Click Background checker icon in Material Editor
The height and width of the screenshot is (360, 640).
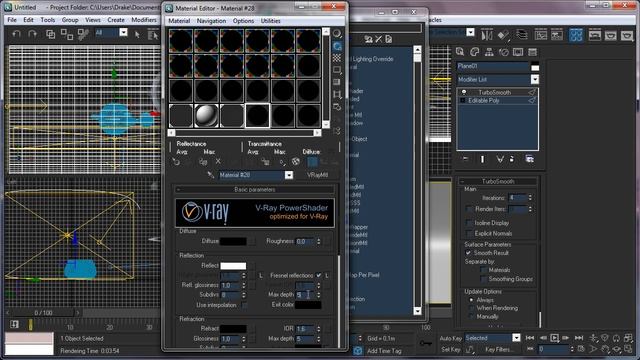click(x=337, y=58)
